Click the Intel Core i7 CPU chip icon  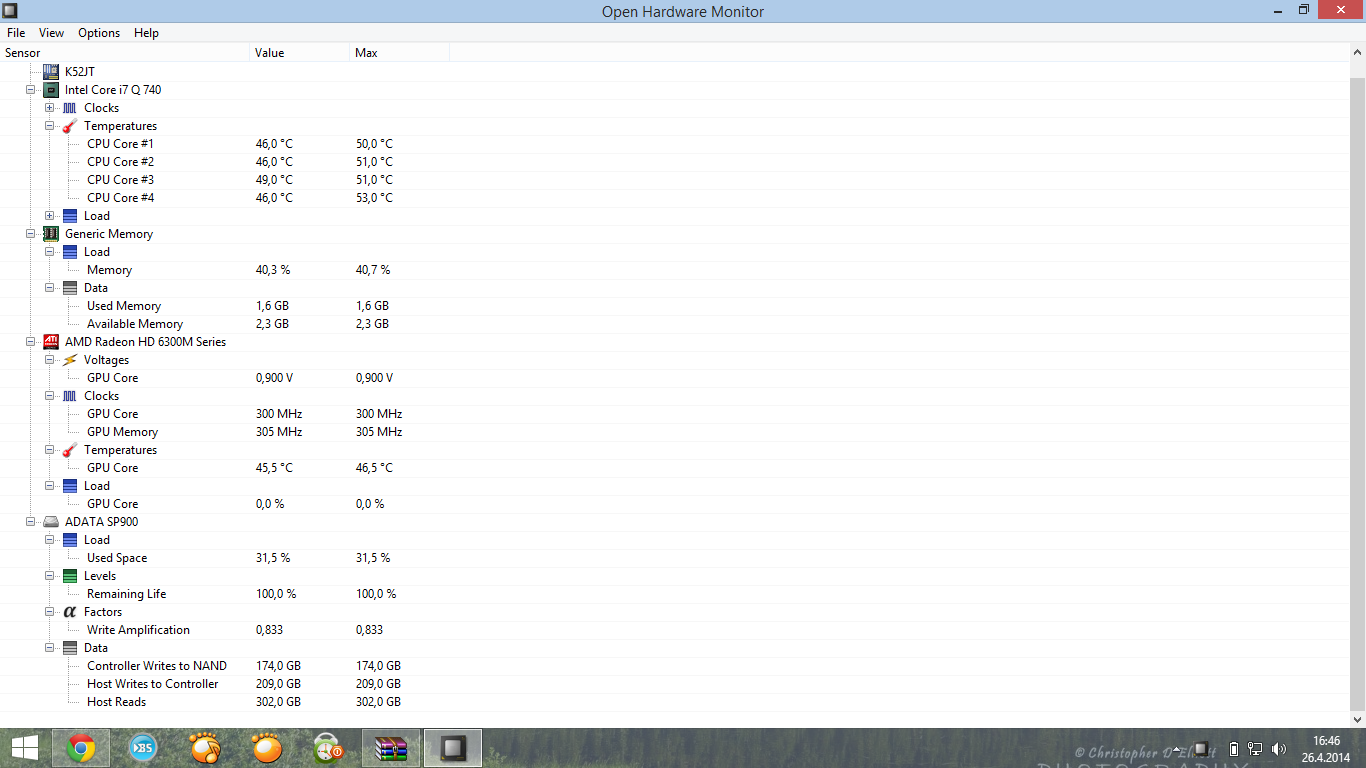pyautogui.click(x=51, y=90)
